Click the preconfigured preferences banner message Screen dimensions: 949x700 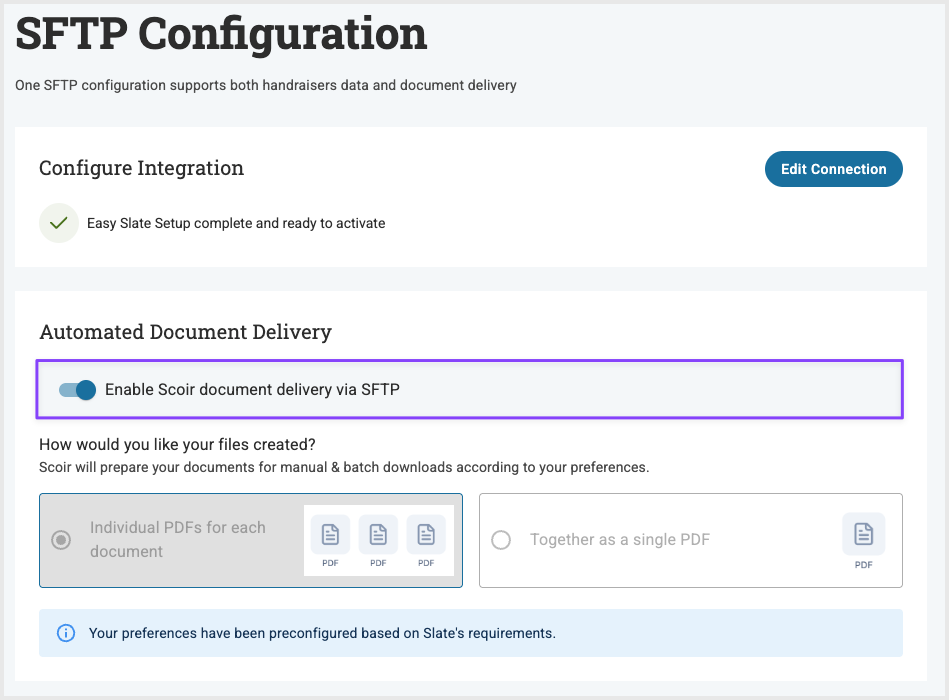click(x=322, y=633)
